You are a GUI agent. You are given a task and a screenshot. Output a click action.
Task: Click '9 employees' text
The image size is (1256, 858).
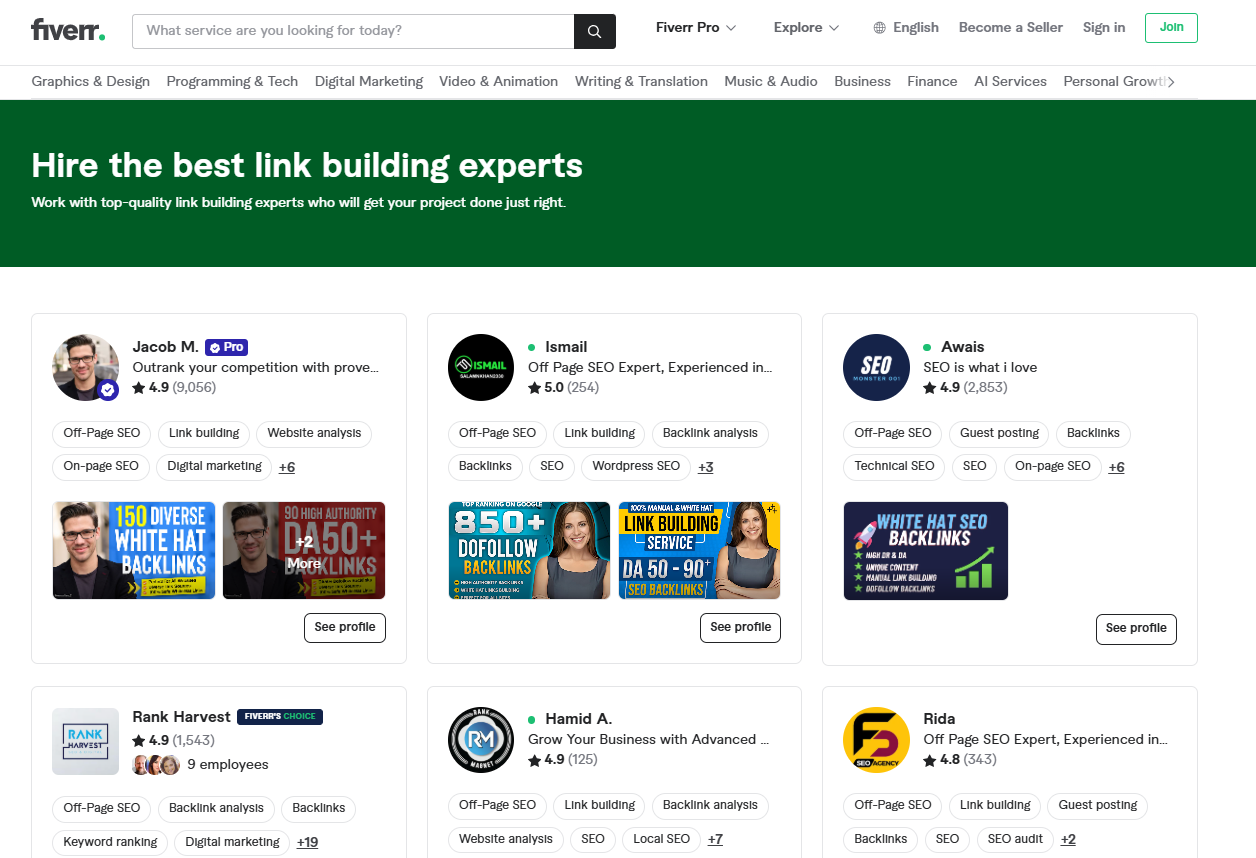(228, 765)
